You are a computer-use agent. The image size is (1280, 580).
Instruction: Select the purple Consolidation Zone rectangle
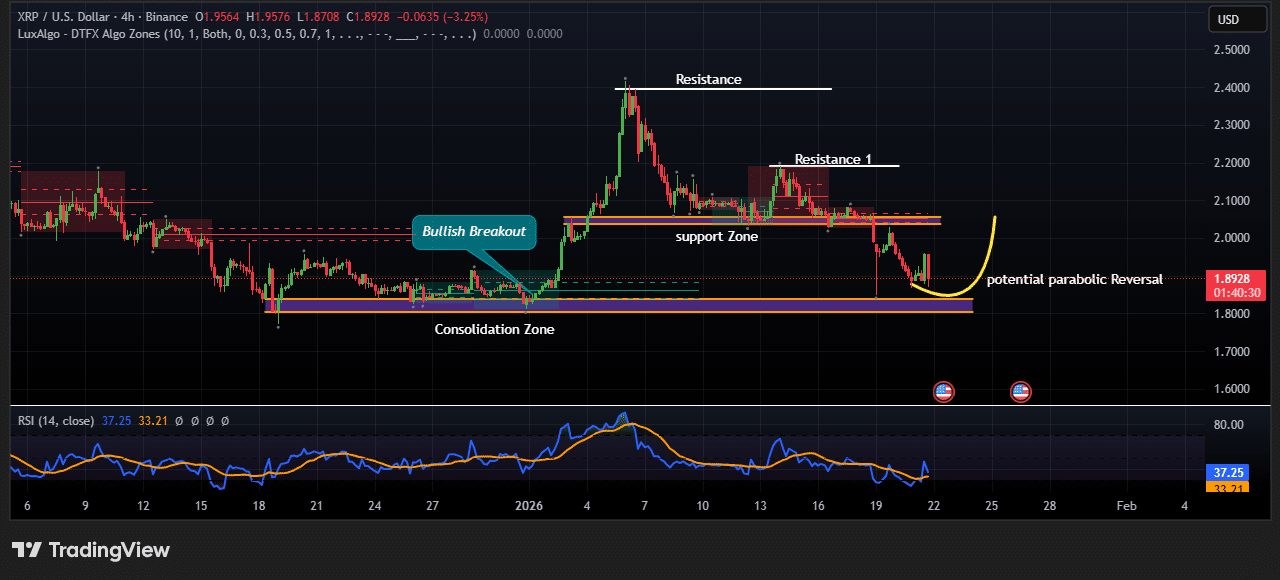tap(618, 305)
